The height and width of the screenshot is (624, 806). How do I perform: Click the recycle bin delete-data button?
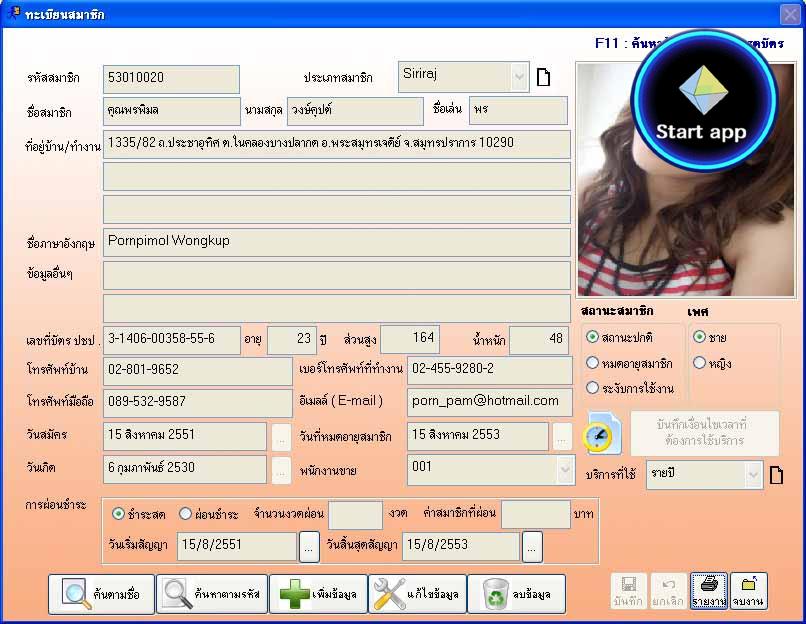pos(516,594)
